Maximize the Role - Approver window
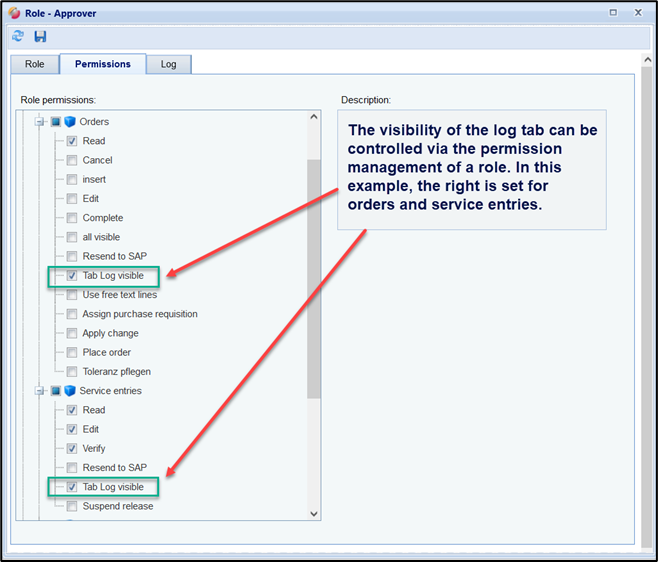658x562 pixels. pos(613,12)
